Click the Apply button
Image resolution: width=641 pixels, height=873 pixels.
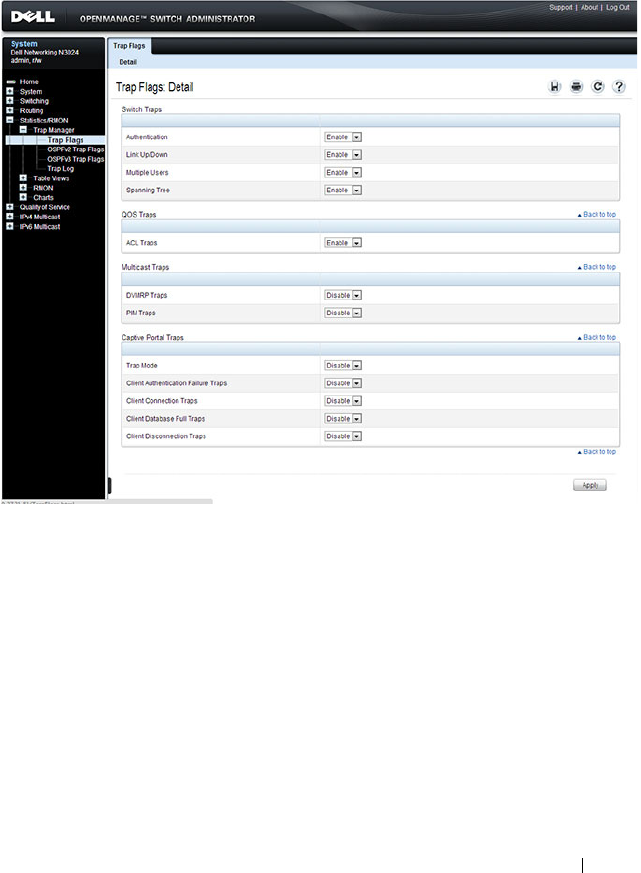click(590, 485)
